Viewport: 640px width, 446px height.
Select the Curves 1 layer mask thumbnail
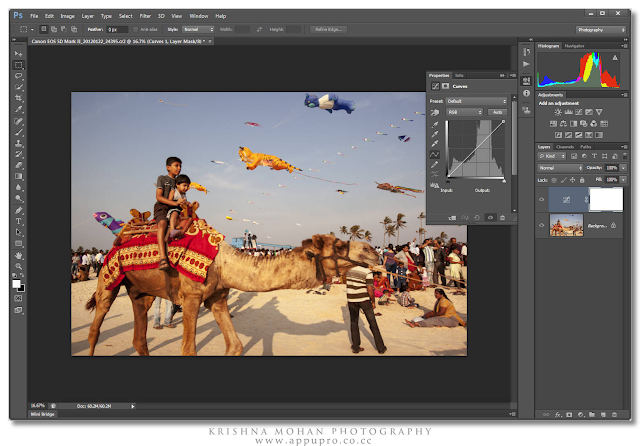click(606, 199)
